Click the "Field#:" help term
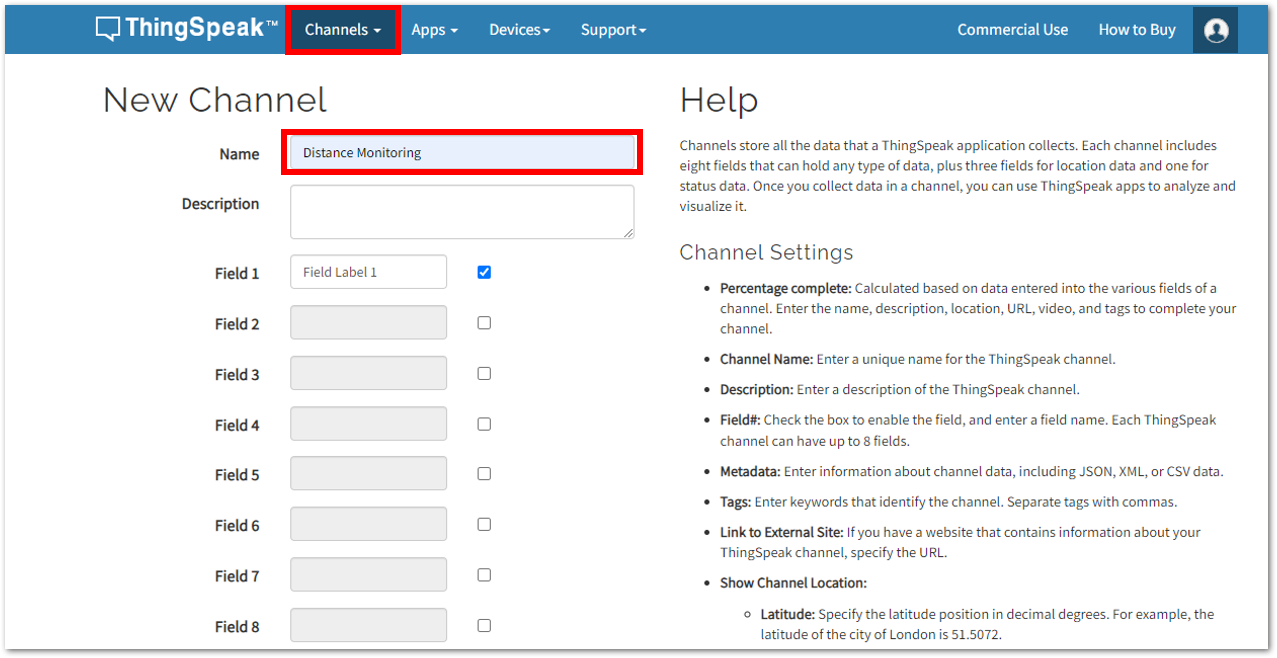The height and width of the screenshot is (658, 1277). coord(740,420)
